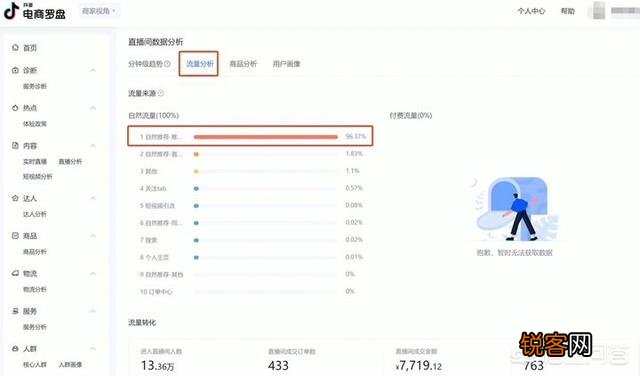Open 个人中心 in the top bar
The width and height of the screenshot is (640, 376).
pos(531,11)
